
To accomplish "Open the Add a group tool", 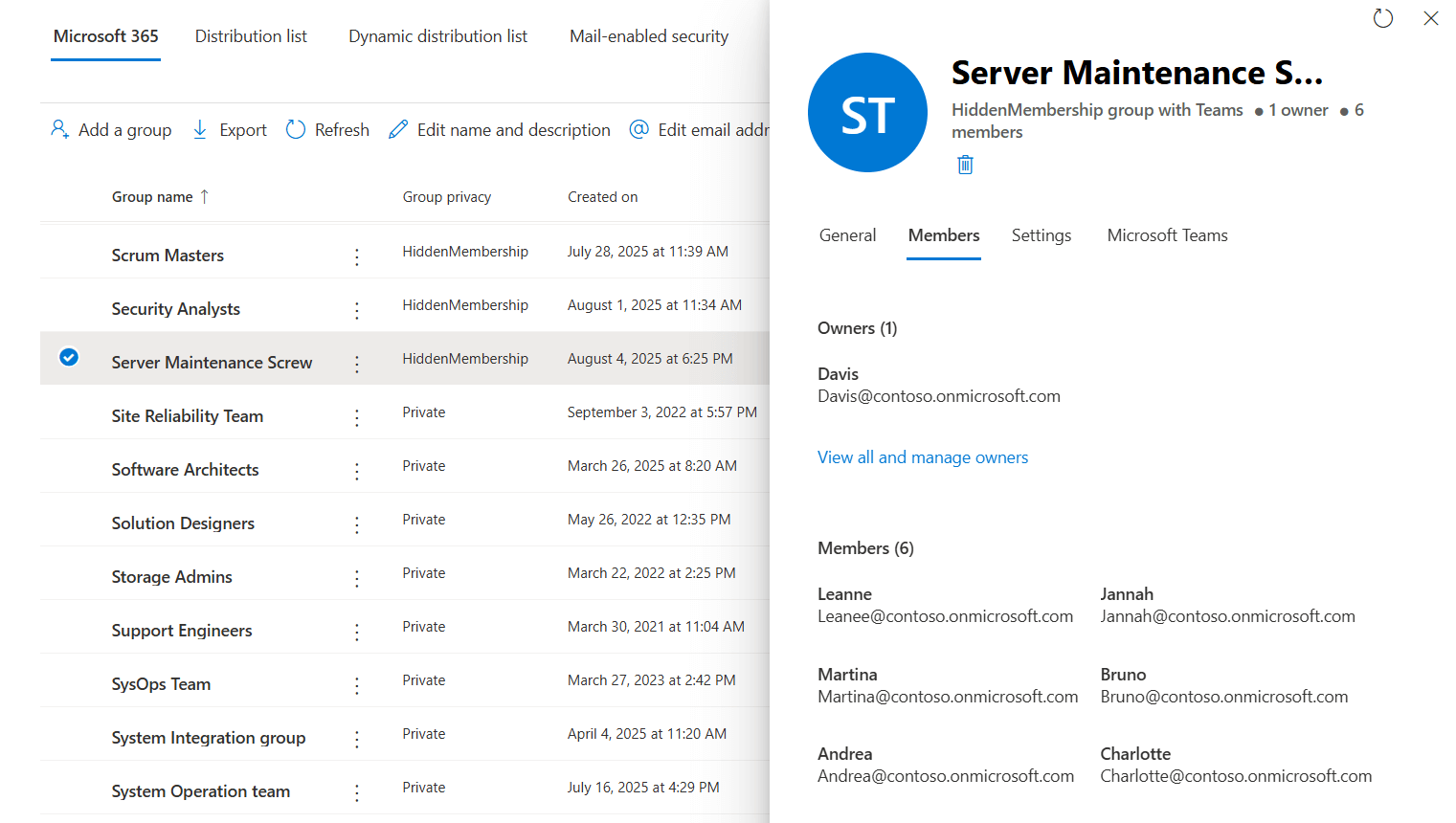I will (110, 129).
